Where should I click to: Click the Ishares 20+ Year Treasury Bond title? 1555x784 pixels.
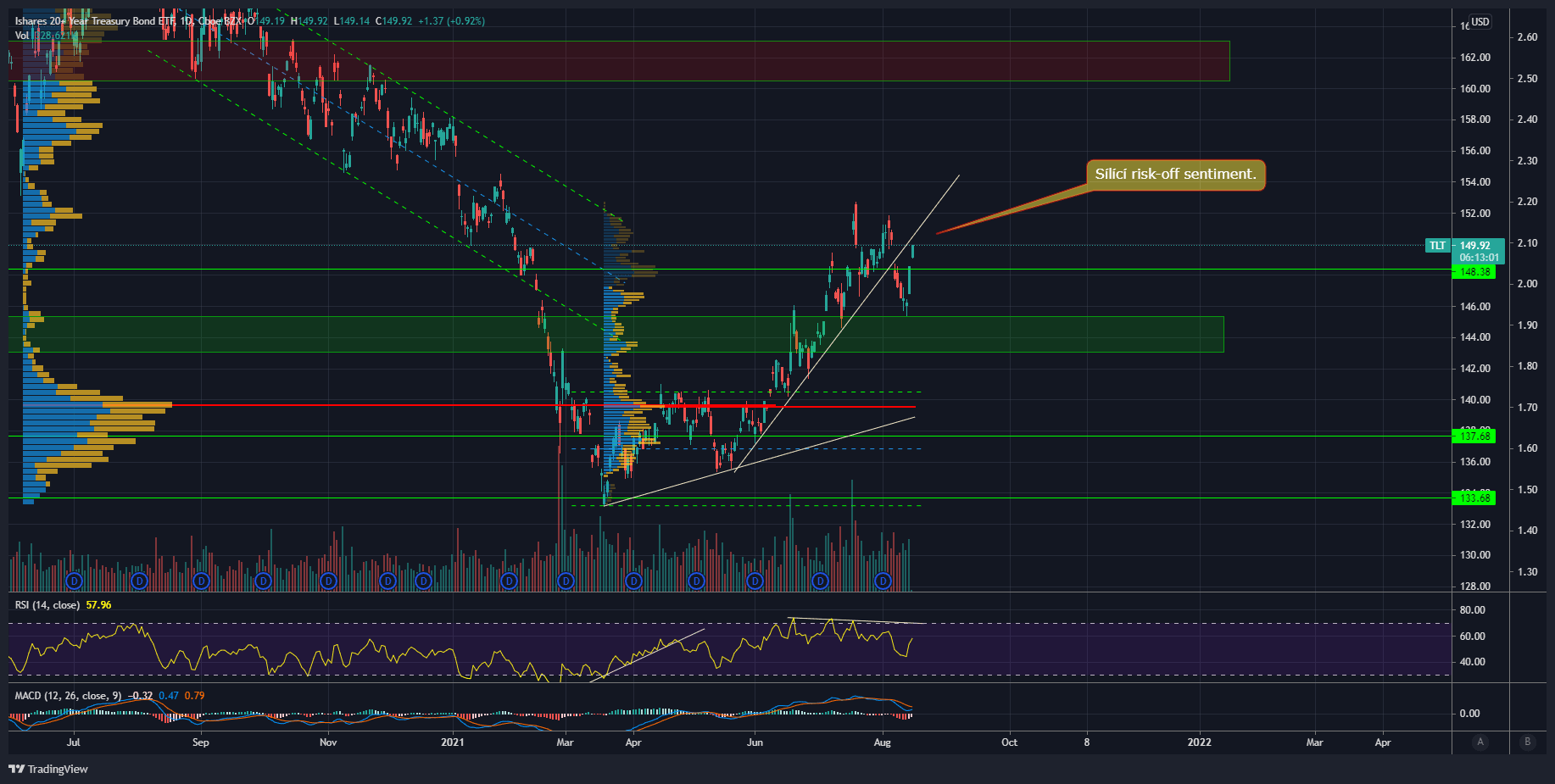click(x=93, y=21)
